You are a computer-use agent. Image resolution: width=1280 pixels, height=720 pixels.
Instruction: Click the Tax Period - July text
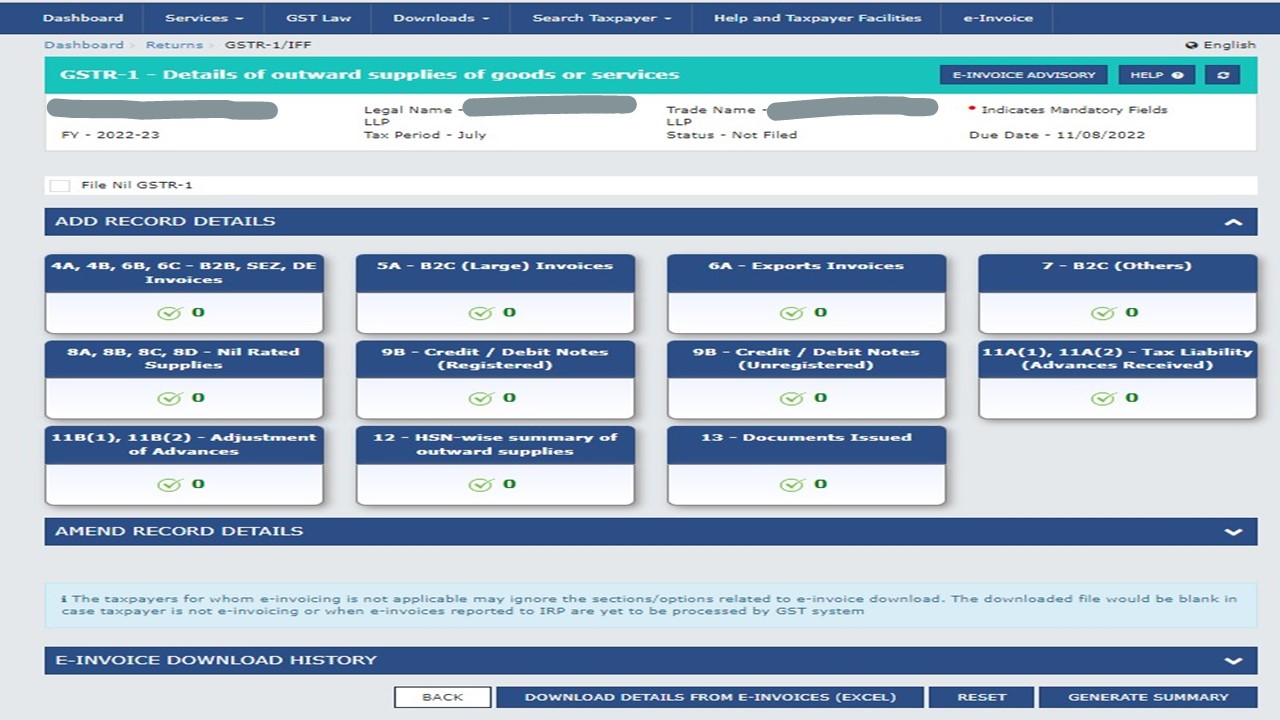(425, 135)
